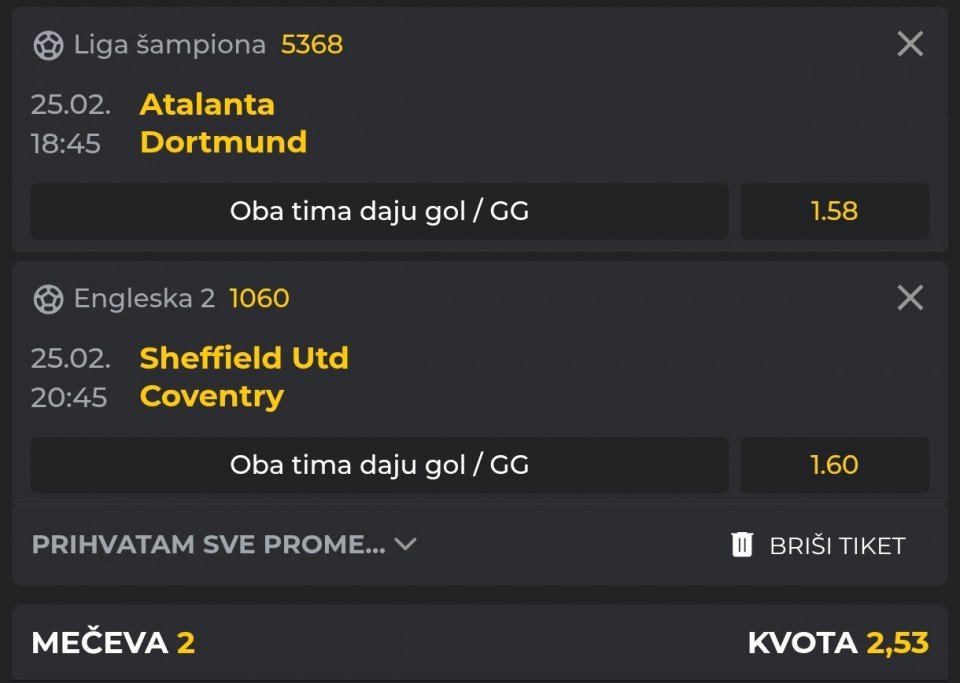Open the Coventry team name
The width and height of the screenshot is (960, 683).
coord(212,396)
